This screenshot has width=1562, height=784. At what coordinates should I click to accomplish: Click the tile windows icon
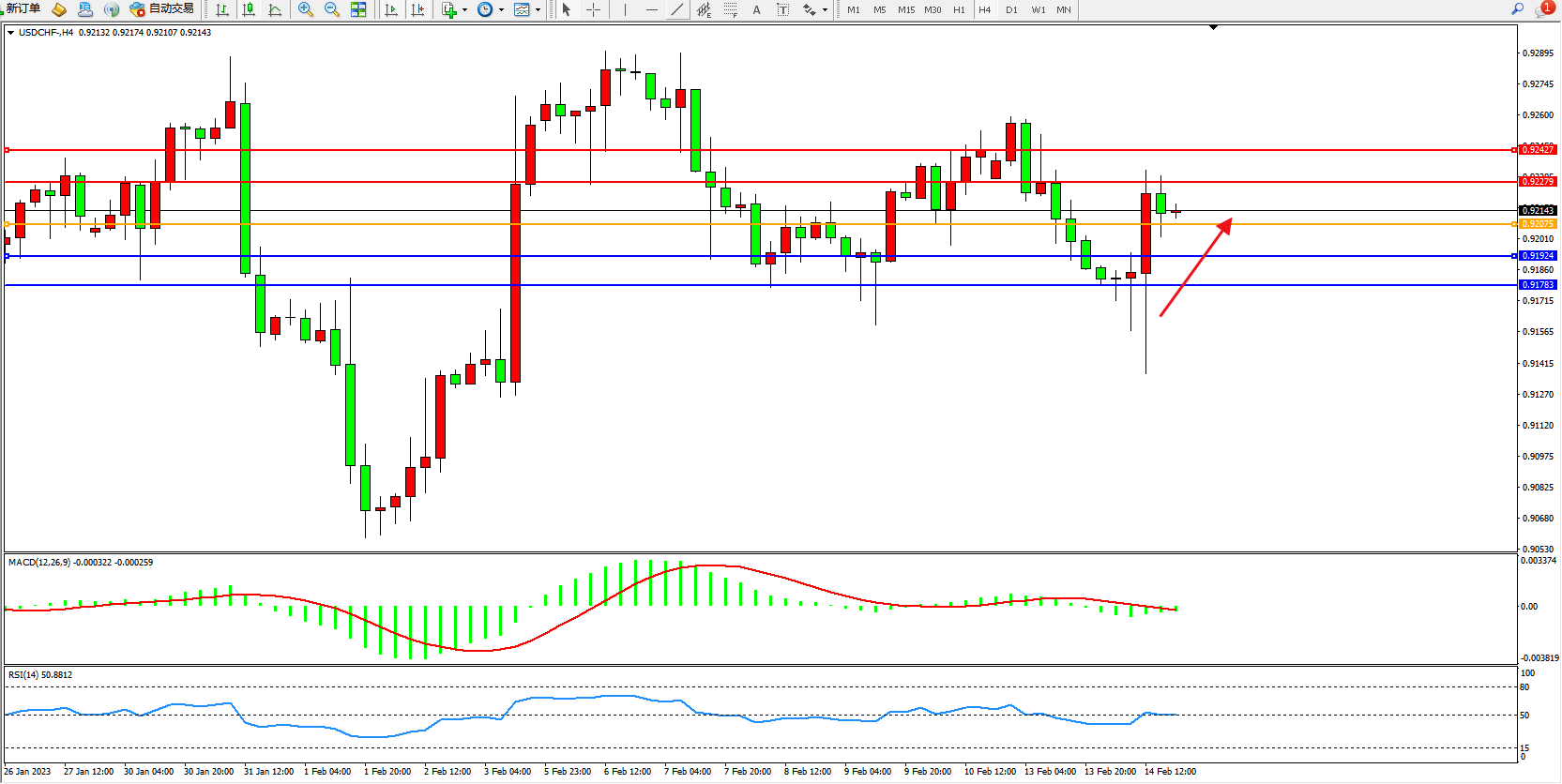(x=358, y=9)
